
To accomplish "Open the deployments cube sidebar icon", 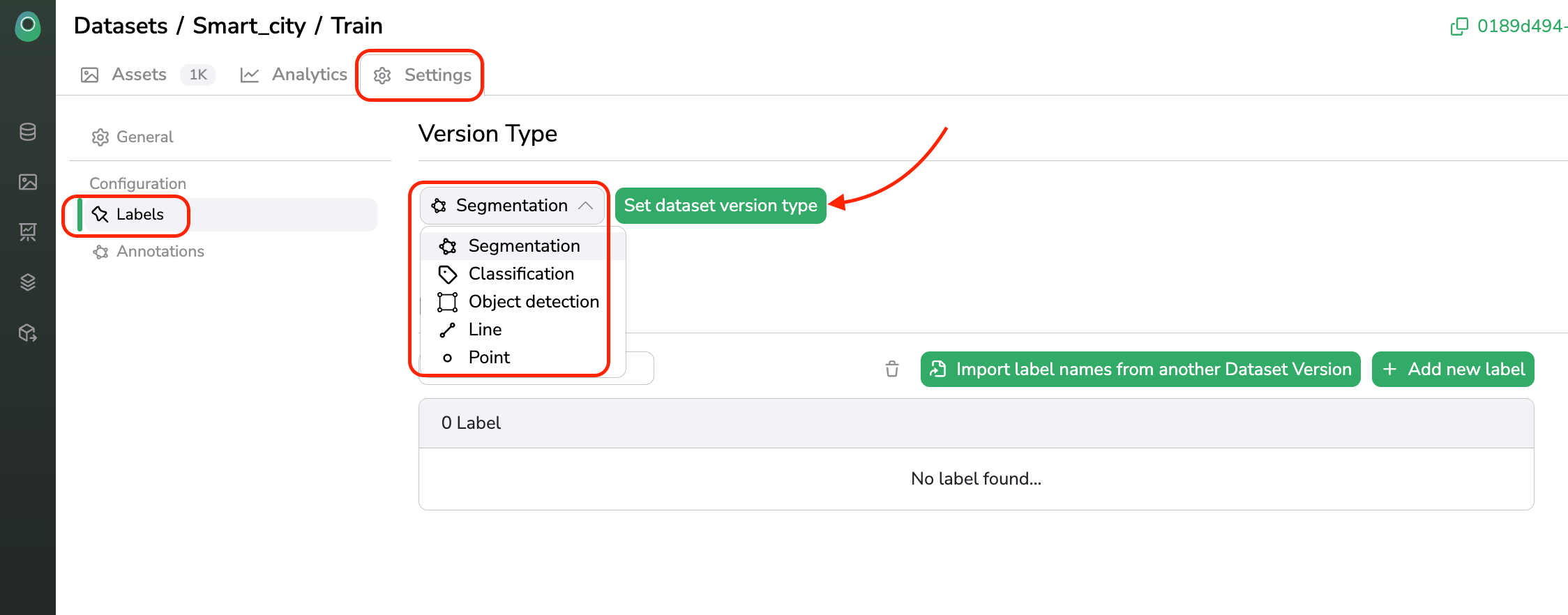I will (x=28, y=333).
